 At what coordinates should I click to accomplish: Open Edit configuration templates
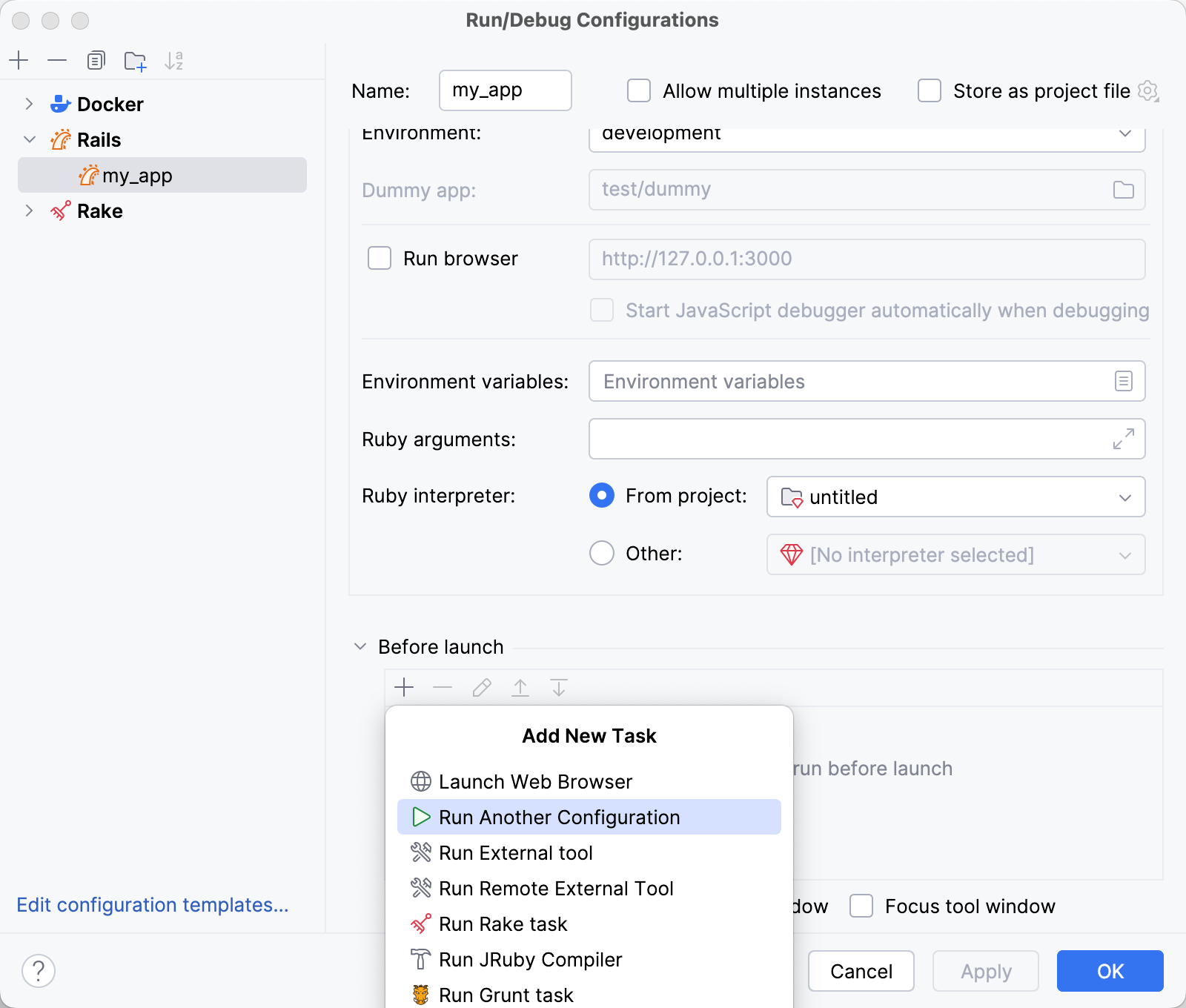click(x=152, y=905)
